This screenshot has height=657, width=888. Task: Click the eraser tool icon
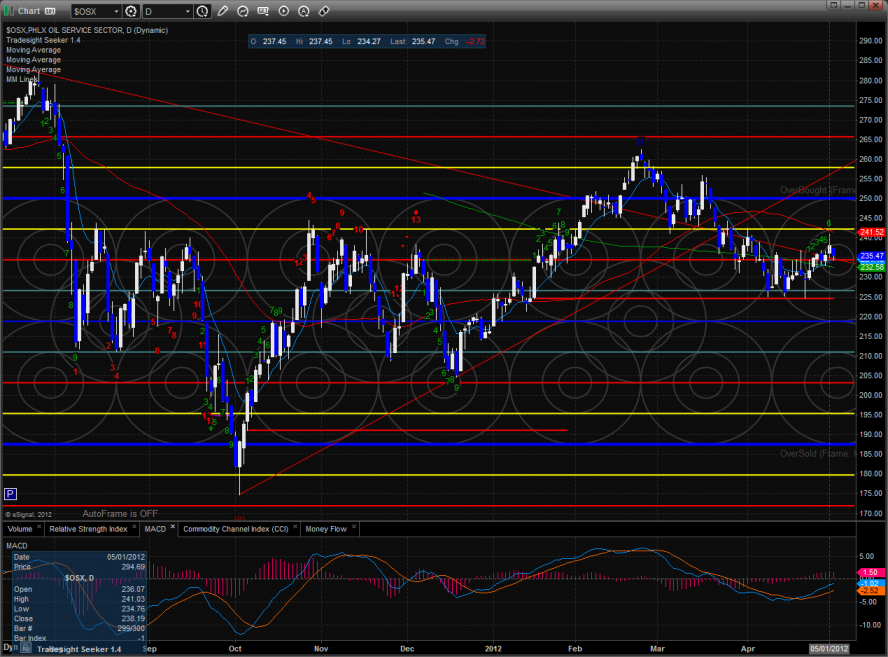324,11
